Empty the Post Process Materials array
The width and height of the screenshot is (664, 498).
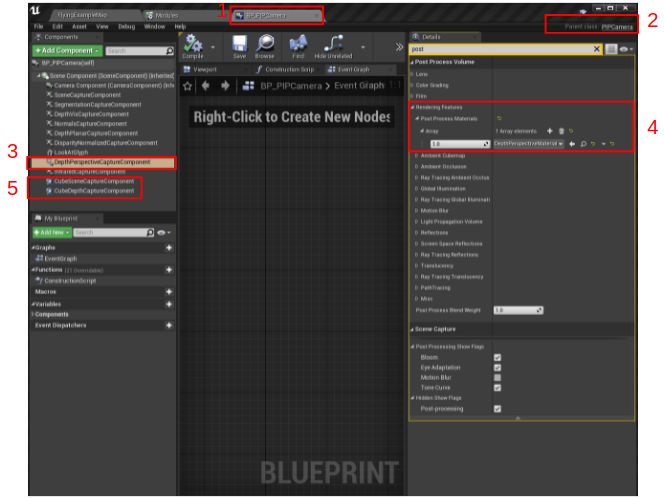pos(562,131)
